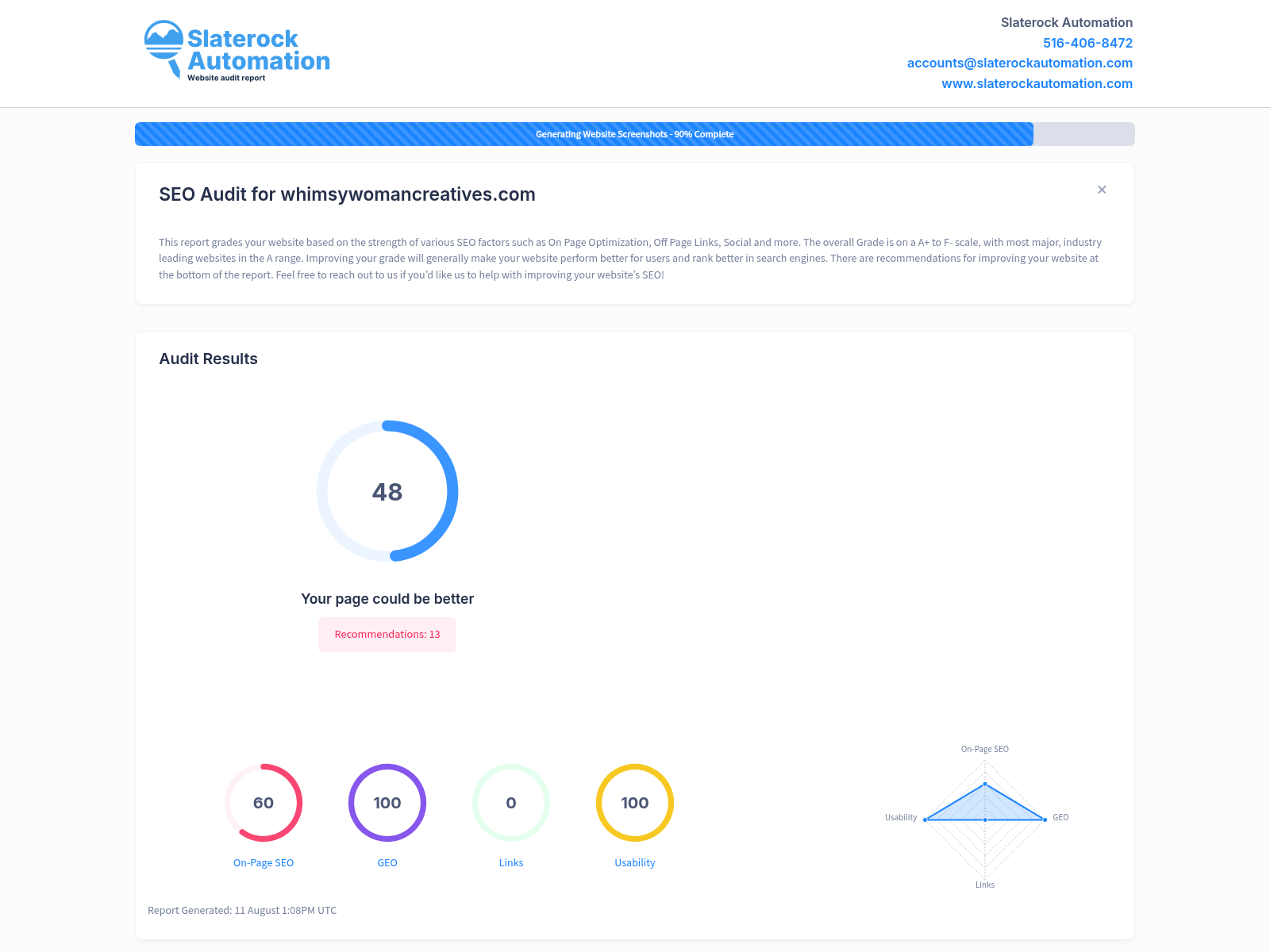Click the Report Generated timestamp text
This screenshot has height=952, width=1270.
click(242, 911)
